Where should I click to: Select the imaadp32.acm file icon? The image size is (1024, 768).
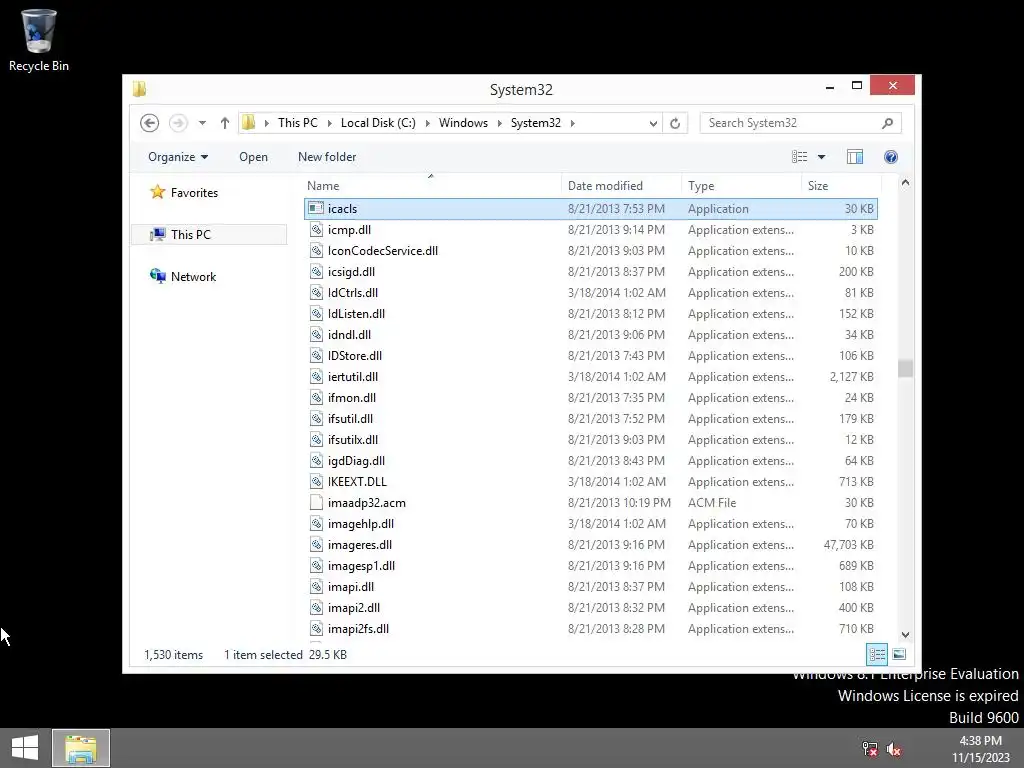coord(316,502)
